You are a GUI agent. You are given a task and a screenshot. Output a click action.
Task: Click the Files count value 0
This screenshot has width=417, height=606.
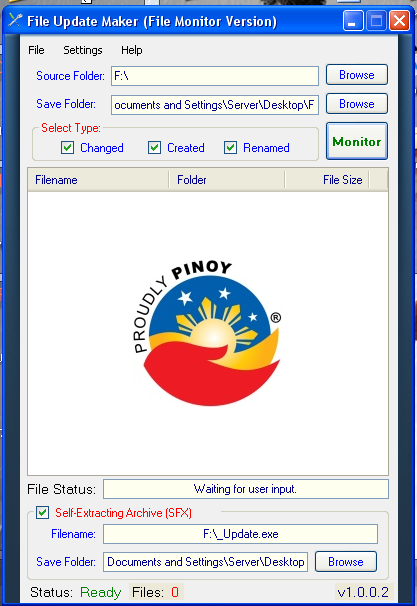click(x=175, y=592)
